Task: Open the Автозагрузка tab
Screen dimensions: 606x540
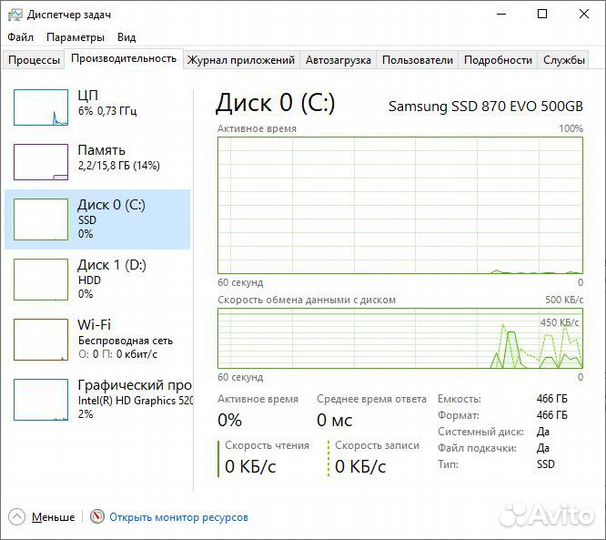Action: [338, 60]
